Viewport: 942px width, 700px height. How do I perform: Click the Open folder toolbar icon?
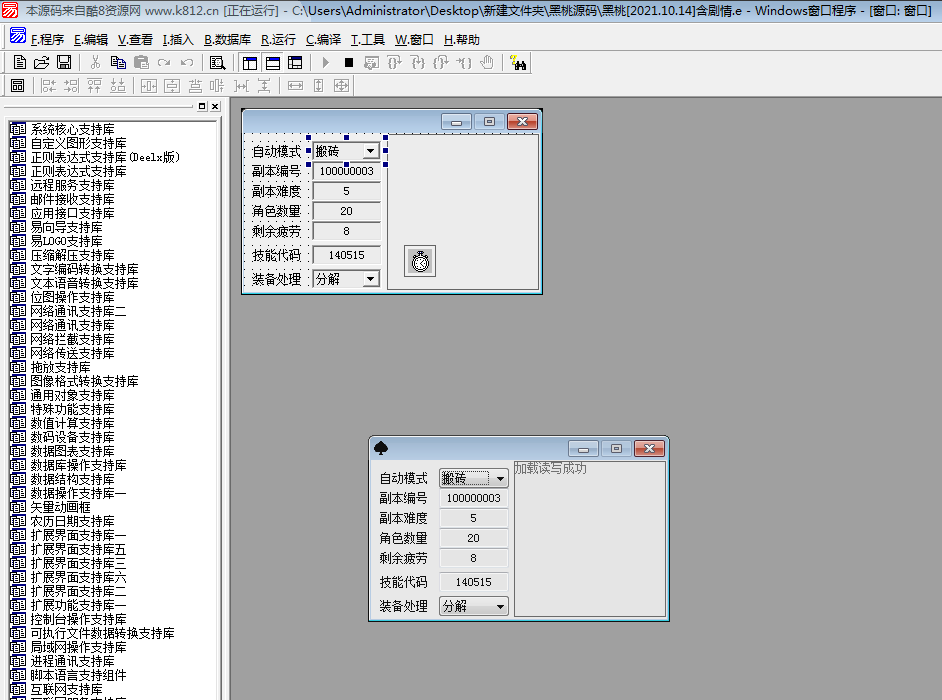[x=41, y=63]
